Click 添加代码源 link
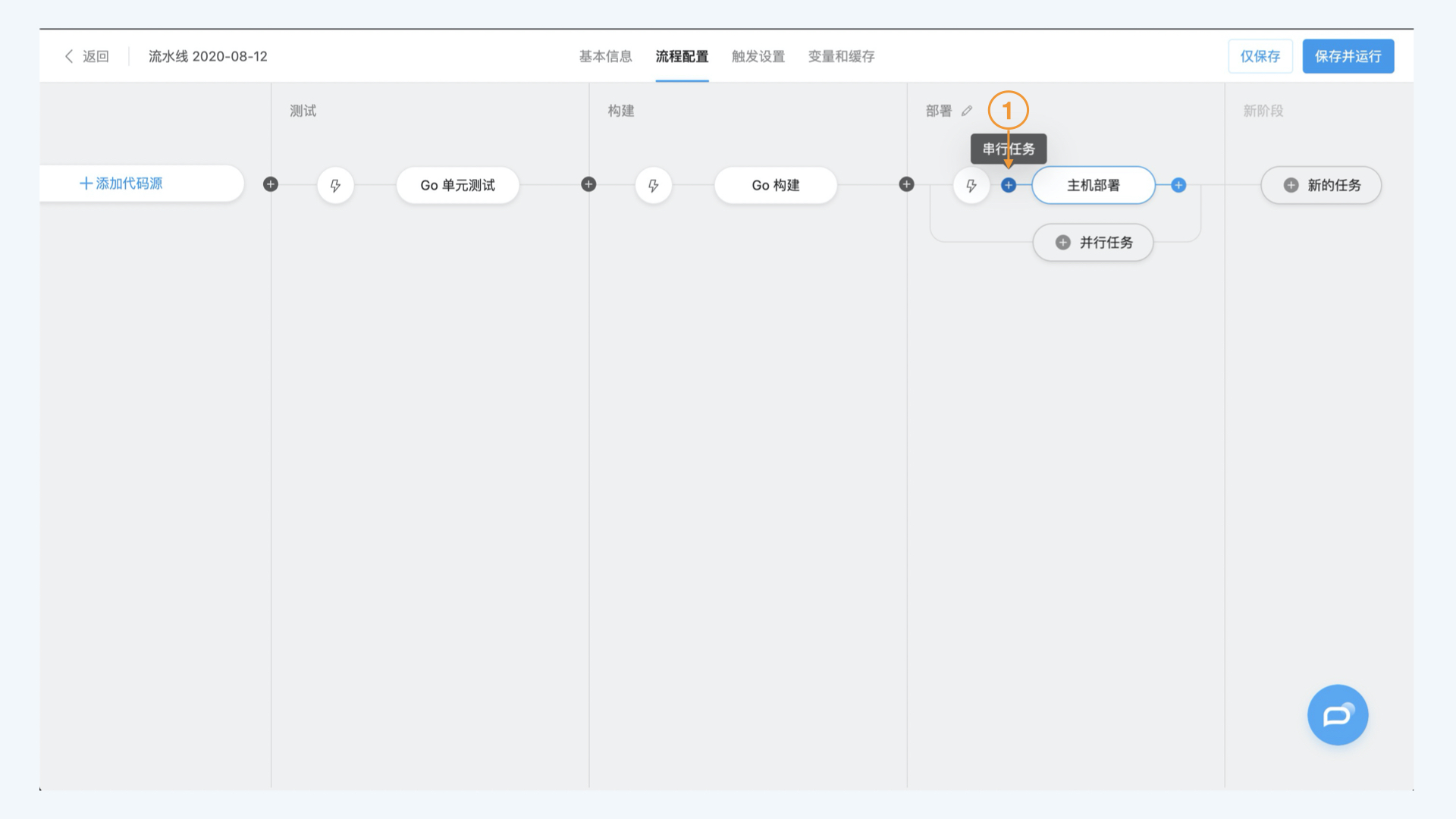1456x819 pixels. [x=121, y=184]
